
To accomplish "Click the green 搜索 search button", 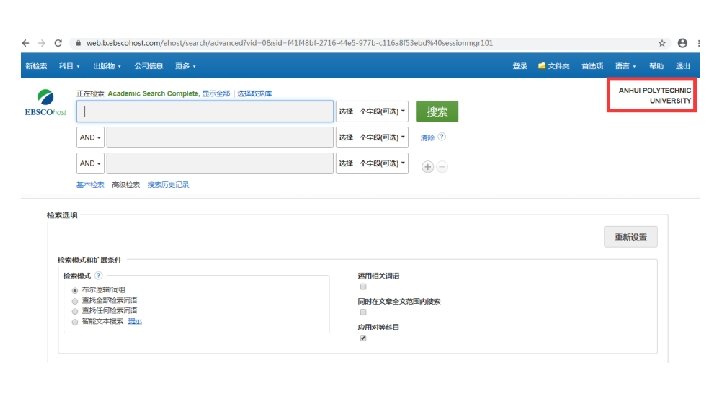I will 437,112.
